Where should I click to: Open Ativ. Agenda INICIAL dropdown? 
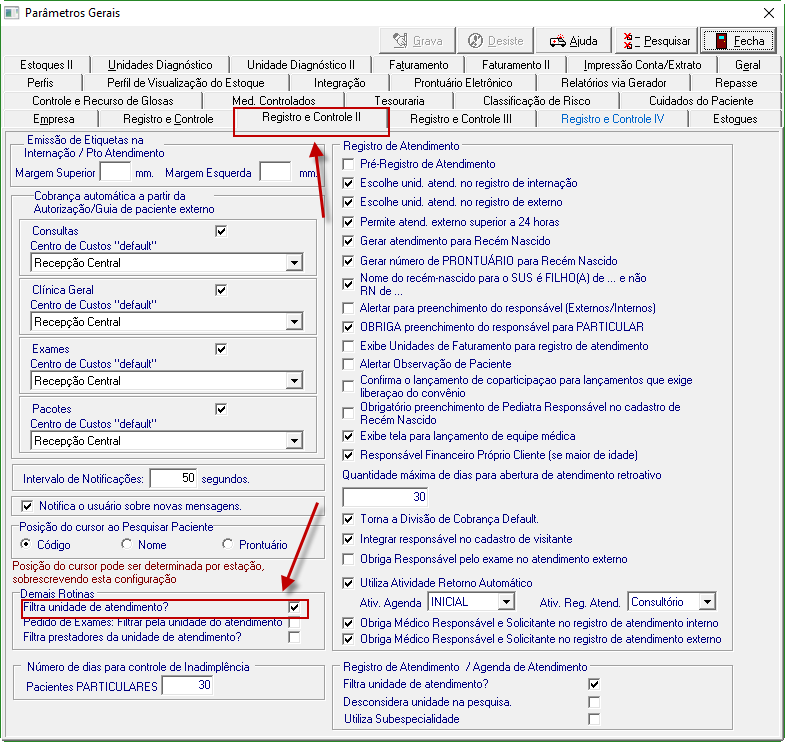(x=506, y=602)
